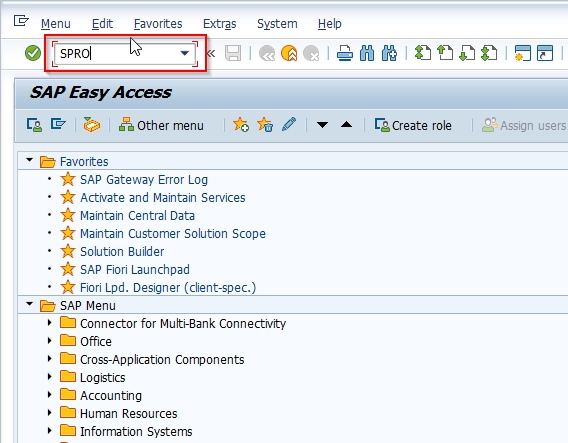Click the Other menu button
The width and height of the screenshot is (568, 443).
coord(161,125)
